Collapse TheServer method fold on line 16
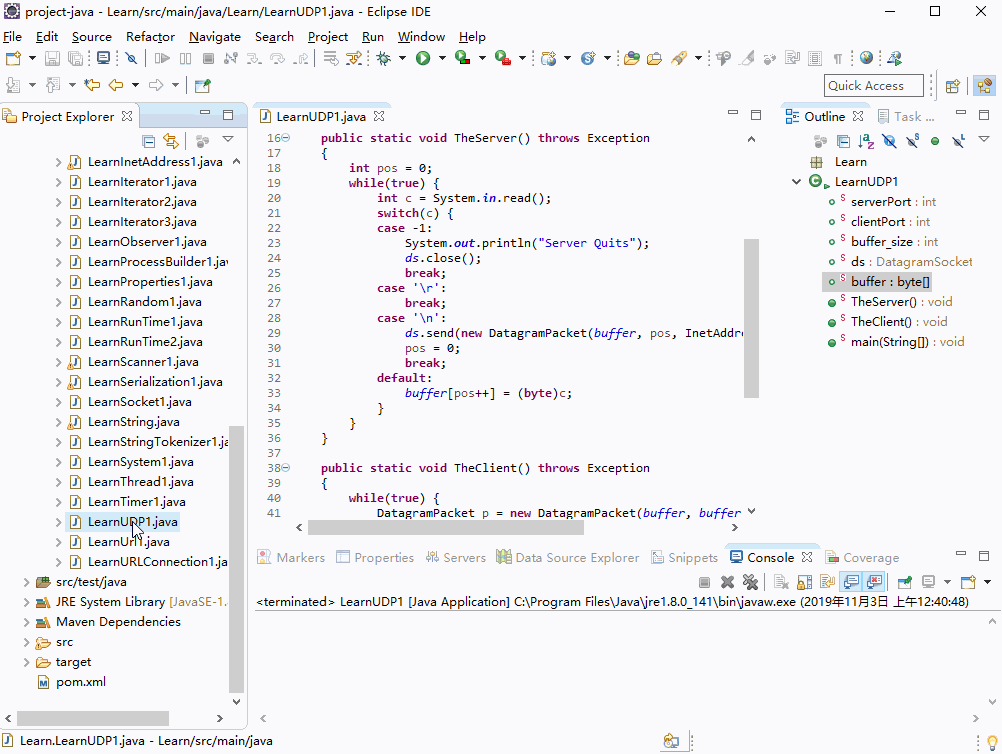Viewport: 1002px width, 754px height. tap(286, 137)
